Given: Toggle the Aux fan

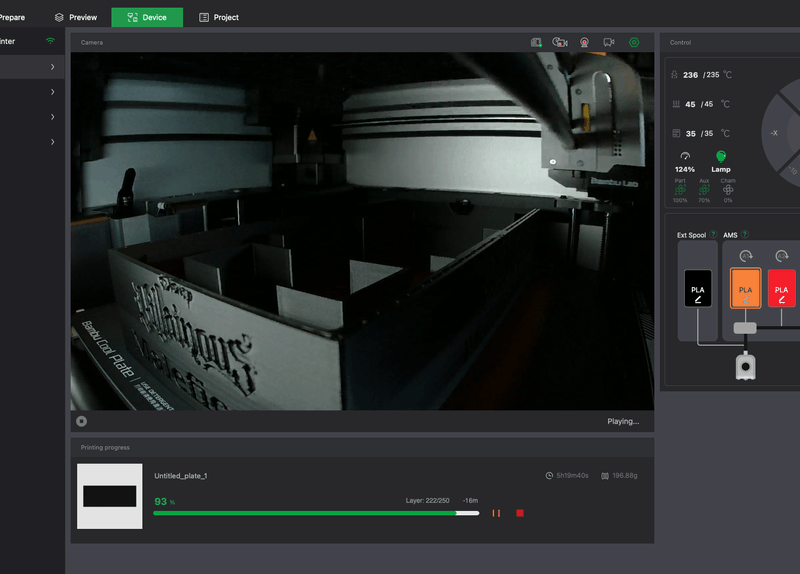Looking at the screenshot, I should pos(705,190).
